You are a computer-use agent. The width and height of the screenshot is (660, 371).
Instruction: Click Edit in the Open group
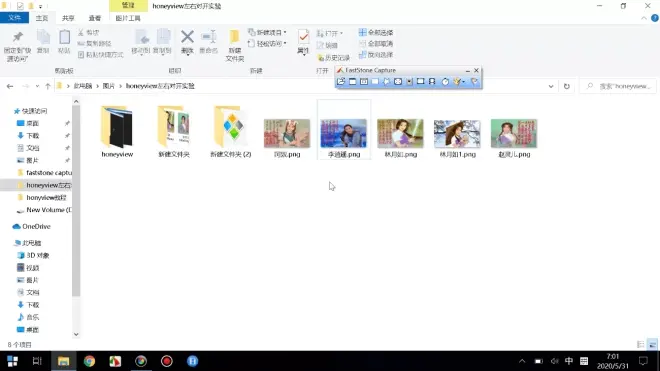327,45
